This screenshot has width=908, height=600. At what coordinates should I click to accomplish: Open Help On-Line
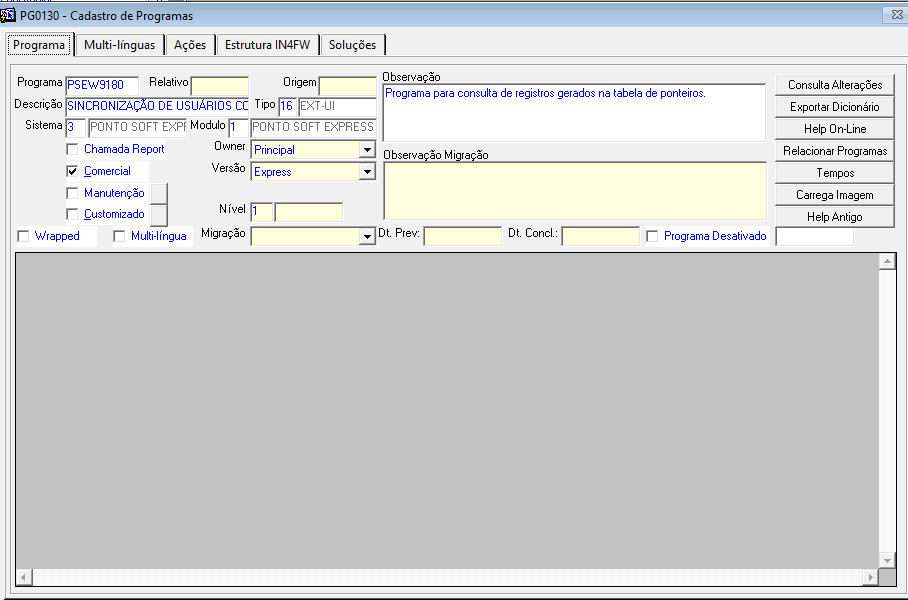tap(834, 129)
